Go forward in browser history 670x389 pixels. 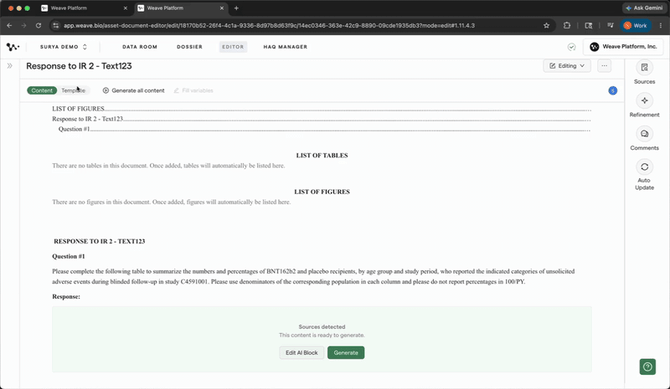tap(24, 26)
